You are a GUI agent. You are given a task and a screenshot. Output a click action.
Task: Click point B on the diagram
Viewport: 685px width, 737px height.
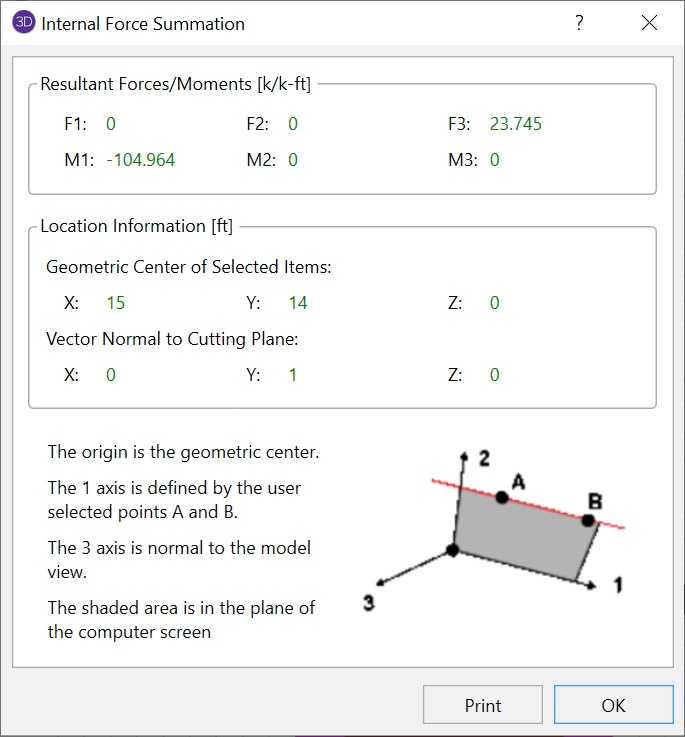[588, 519]
